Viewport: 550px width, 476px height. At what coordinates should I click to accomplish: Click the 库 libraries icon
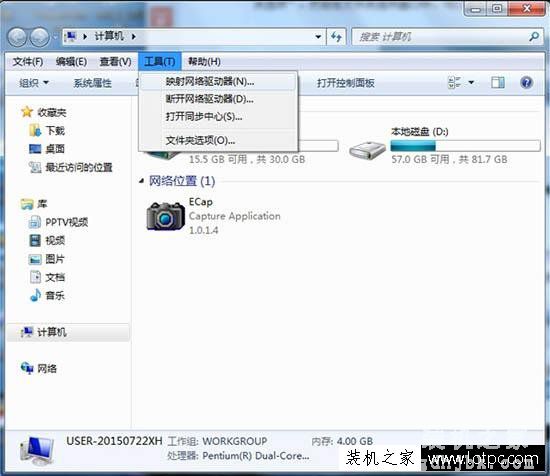pyautogui.click(x=27, y=204)
